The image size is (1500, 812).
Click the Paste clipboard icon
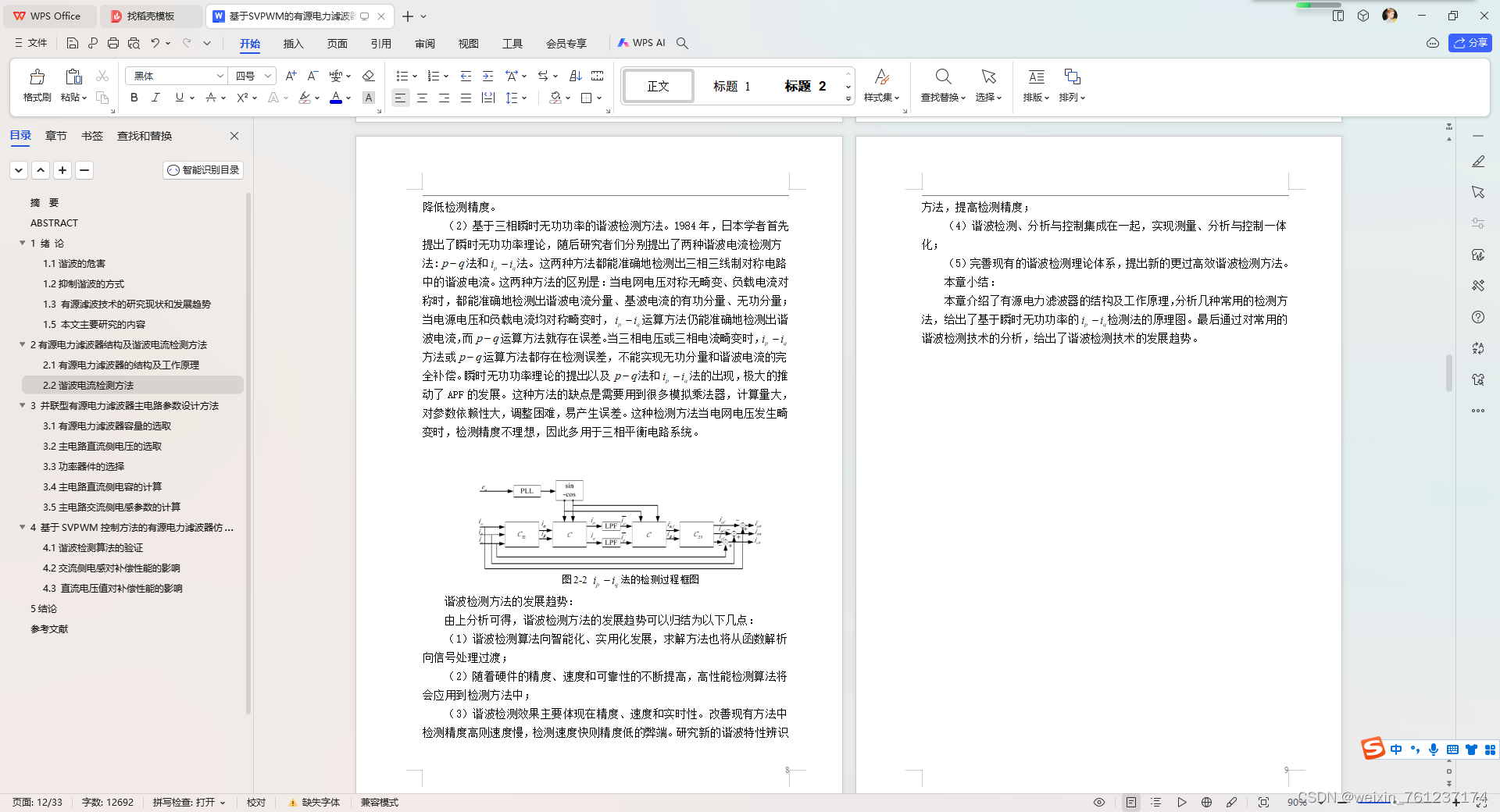coord(73,77)
